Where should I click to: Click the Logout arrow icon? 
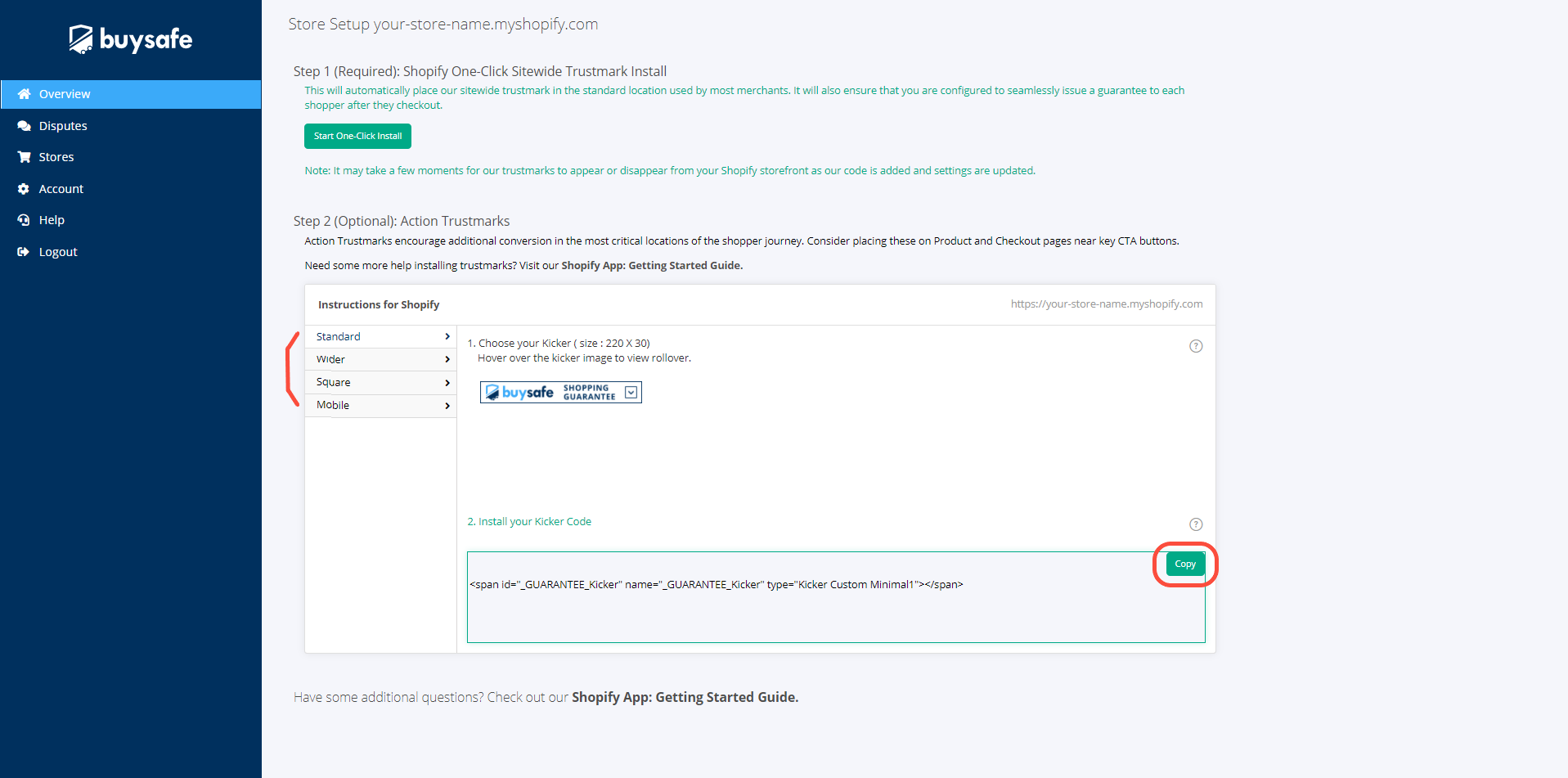pos(24,252)
